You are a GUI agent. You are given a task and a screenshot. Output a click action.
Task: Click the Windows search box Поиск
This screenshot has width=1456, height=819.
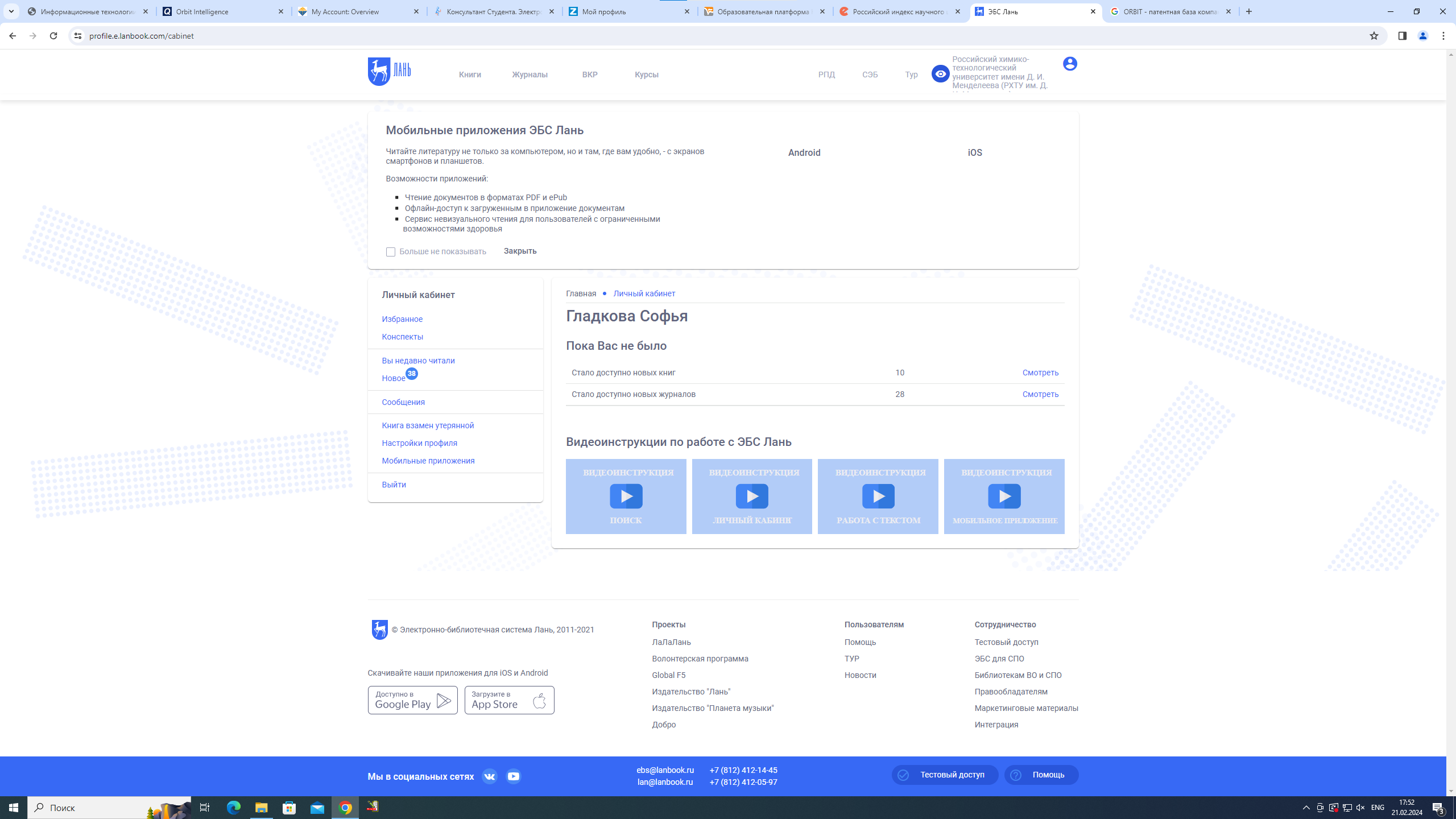[109, 808]
